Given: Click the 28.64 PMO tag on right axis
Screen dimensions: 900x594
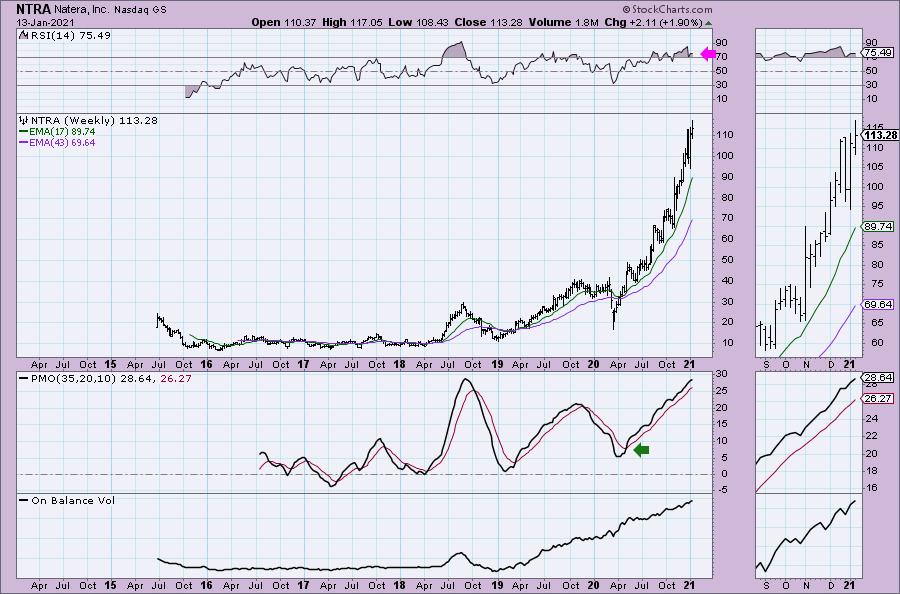Looking at the screenshot, I should pyautogui.click(x=878, y=378).
